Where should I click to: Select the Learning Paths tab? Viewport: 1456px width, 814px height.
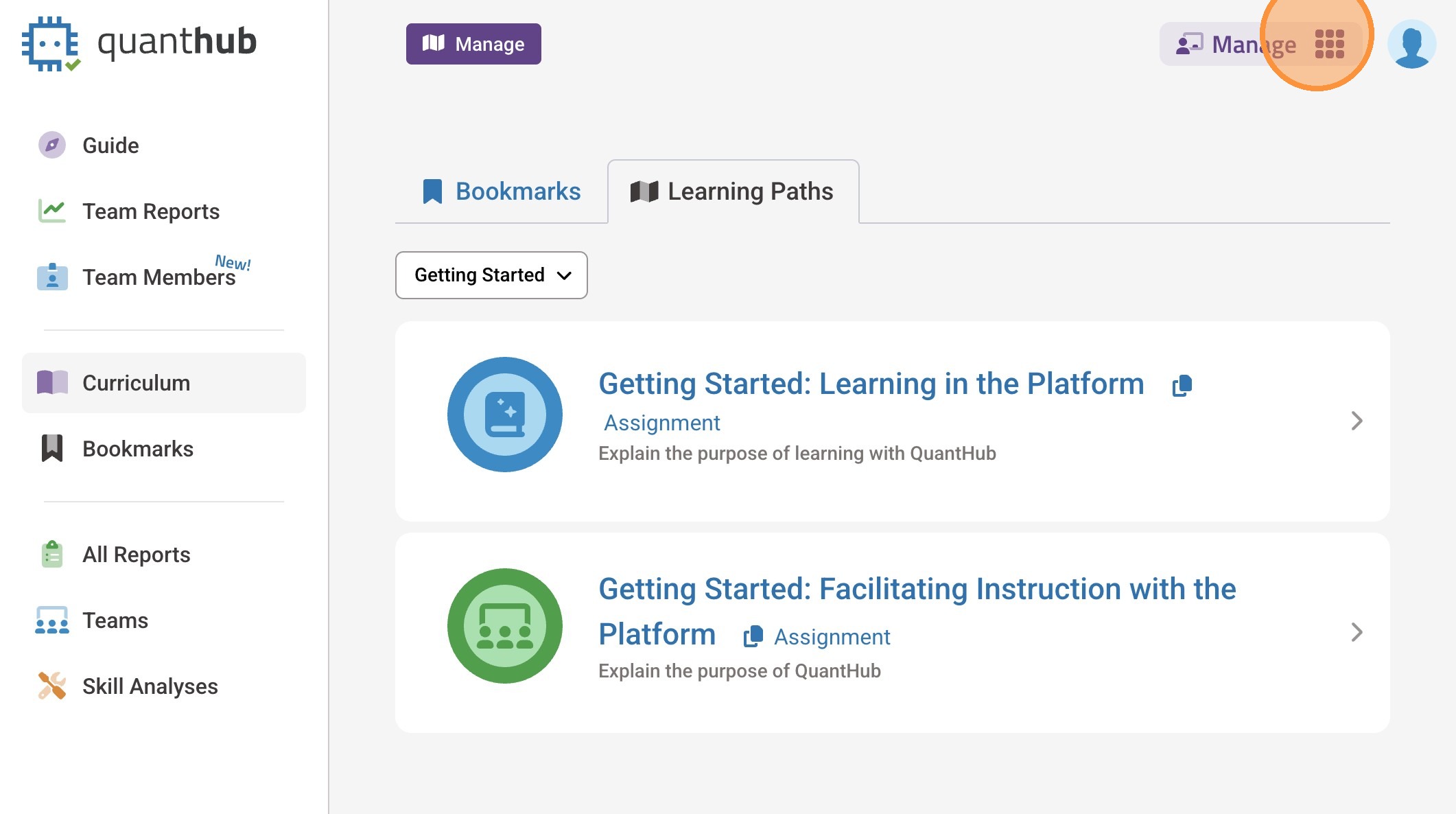tap(733, 191)
